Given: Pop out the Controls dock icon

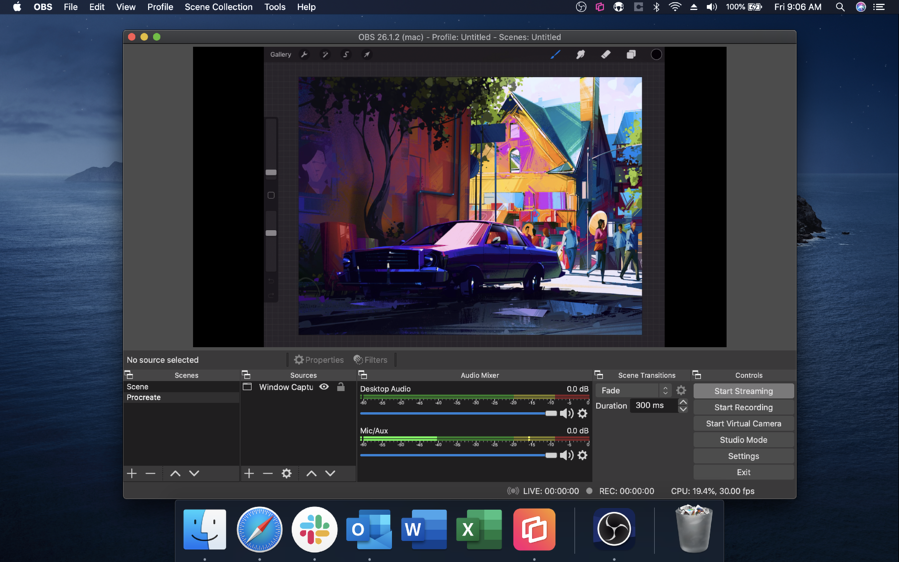Looking at the screenshot, I should pos(697,375).
